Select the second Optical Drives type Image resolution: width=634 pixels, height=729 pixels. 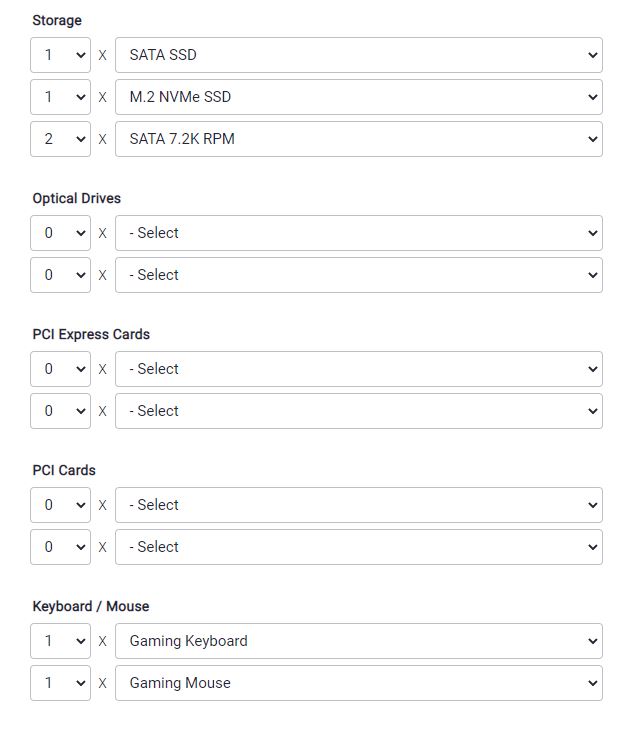(358, 275)
